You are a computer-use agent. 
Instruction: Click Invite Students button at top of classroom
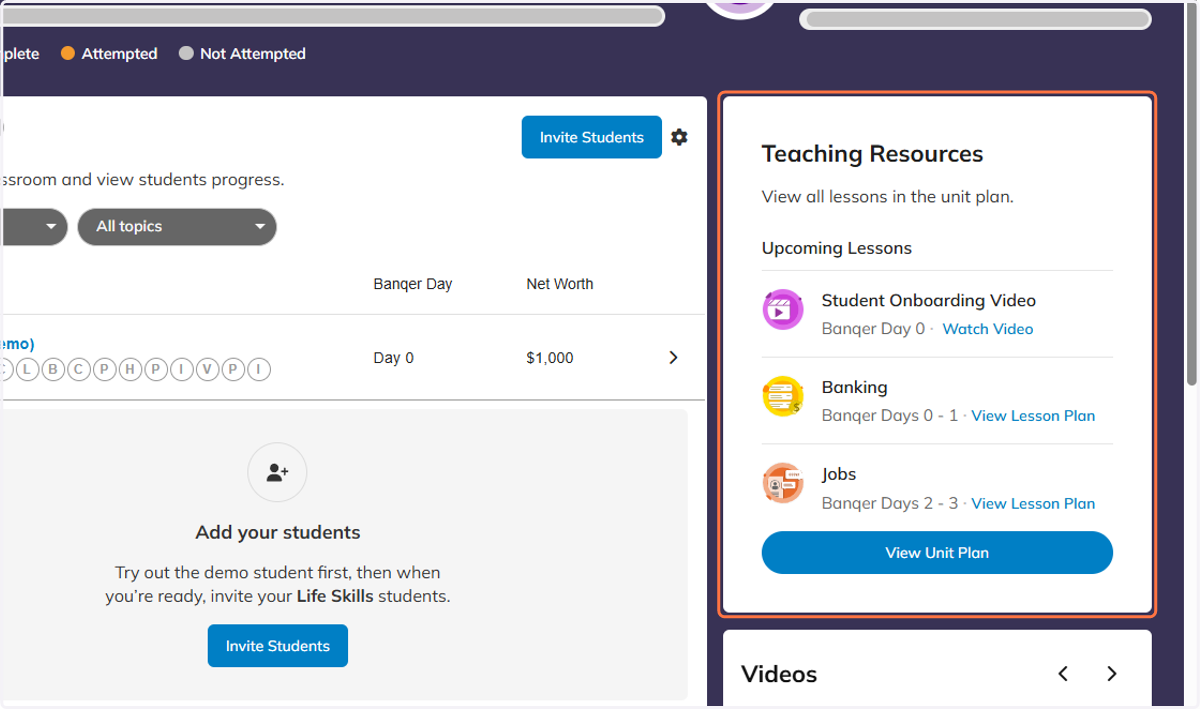[591, 137]
